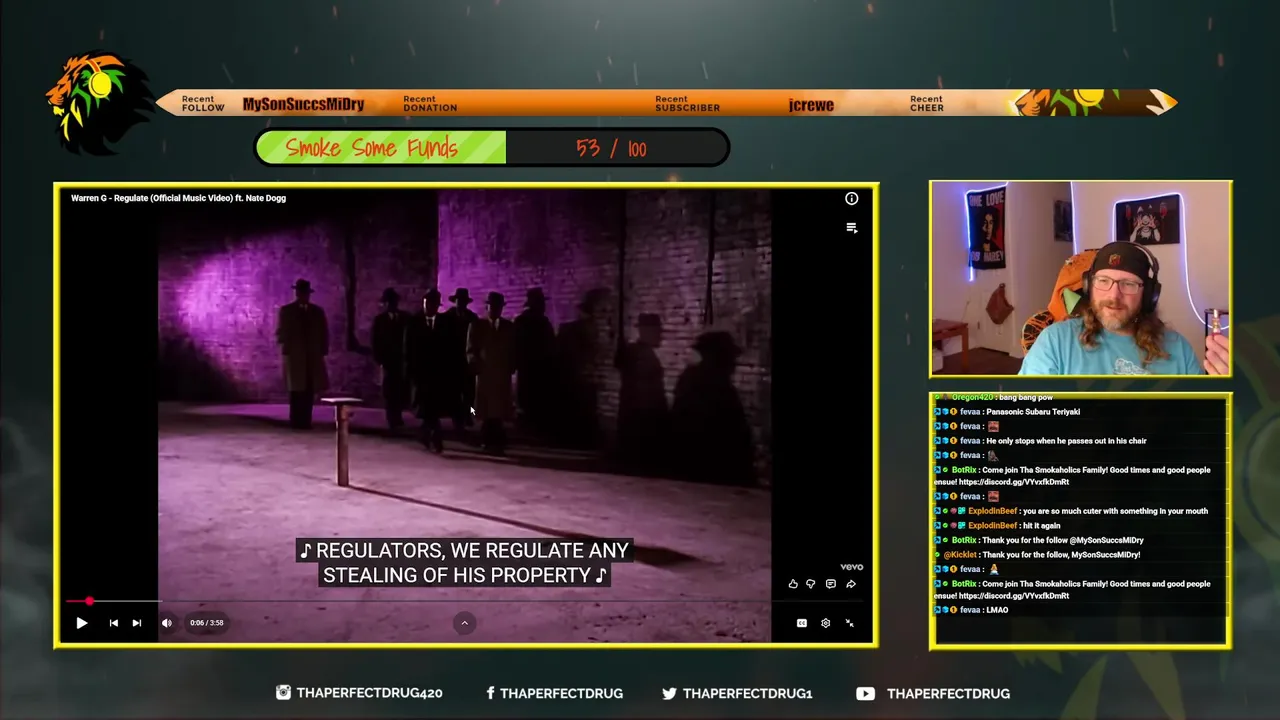The width and height of the screenshot is (1280, 720).
Task: Click the YouTube icon in footer
Action: click(x=865, y=693)
